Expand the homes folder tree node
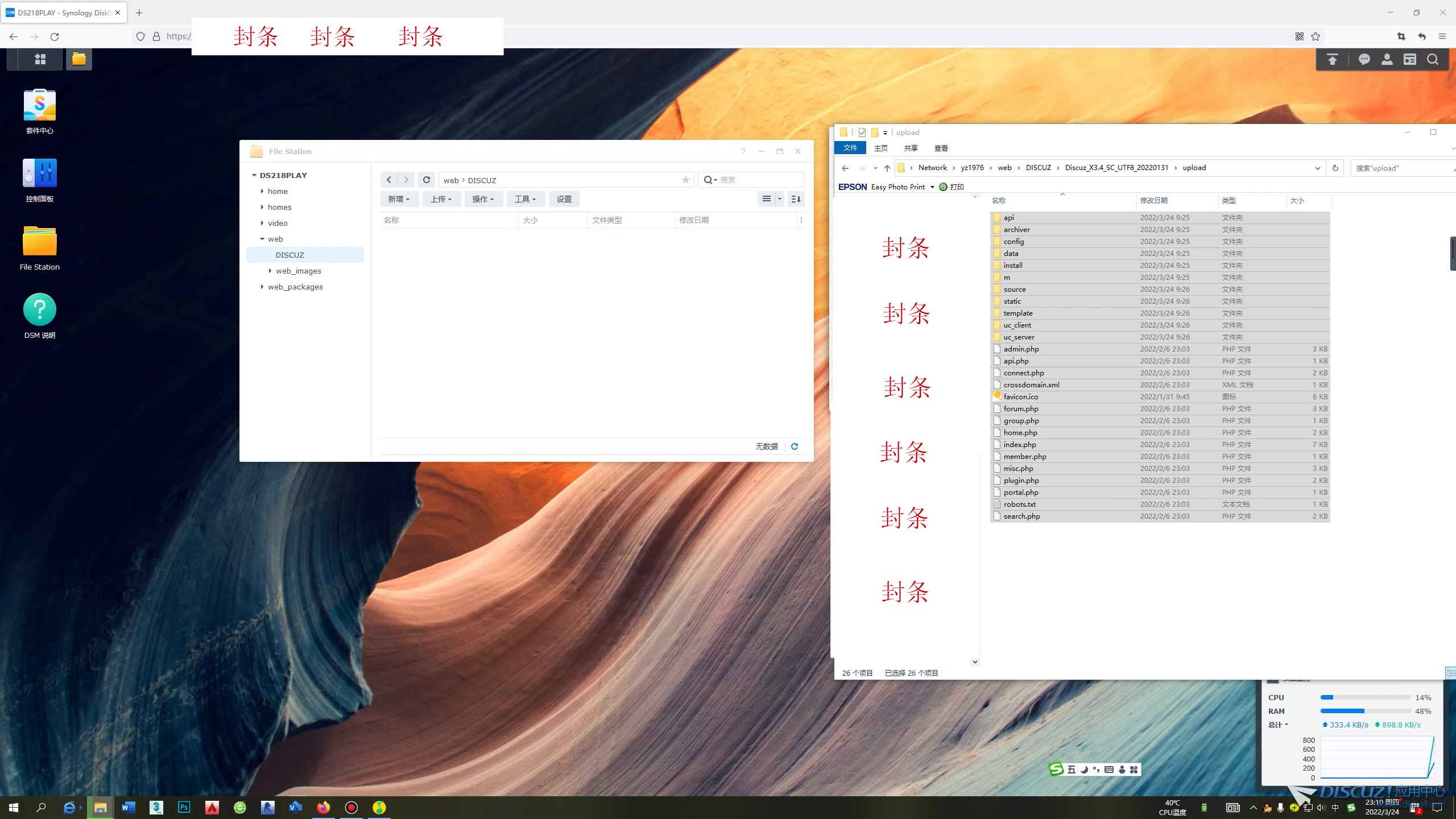Viewport: 1456px width, 819px height. [262, 207]
